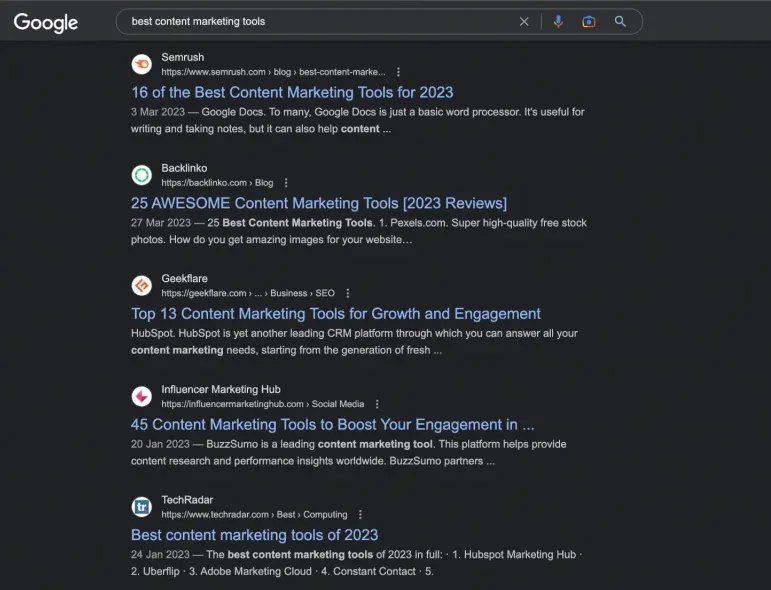771x590 pixels.
Task: Open search by image camera icon
Action: [x=589, y=22]
